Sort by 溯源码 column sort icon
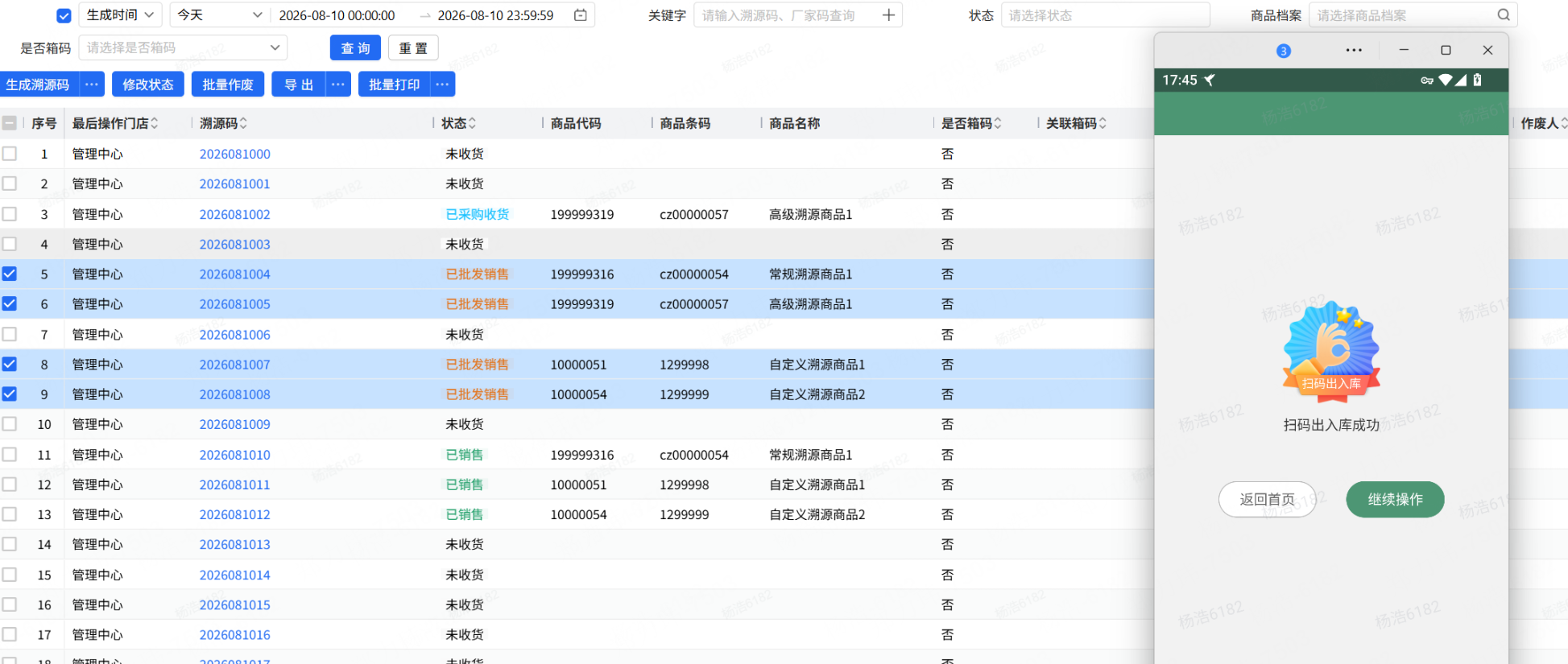This screenshot has height=664, width=1568. [243, 123]
